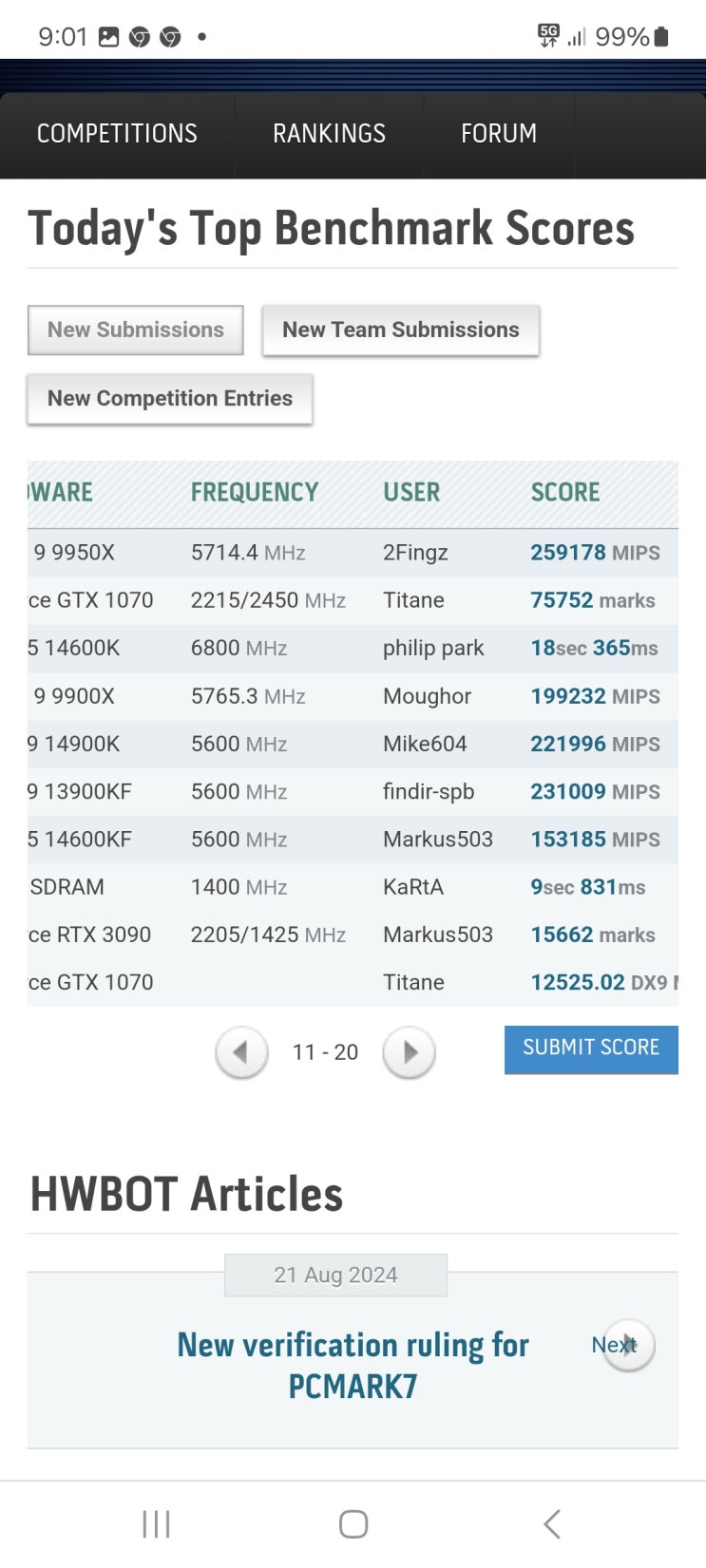The width and height of the screenshot is (706, 1568).
Task: Tap the Android recent apps icon
Action: [x=156, y=1524]
